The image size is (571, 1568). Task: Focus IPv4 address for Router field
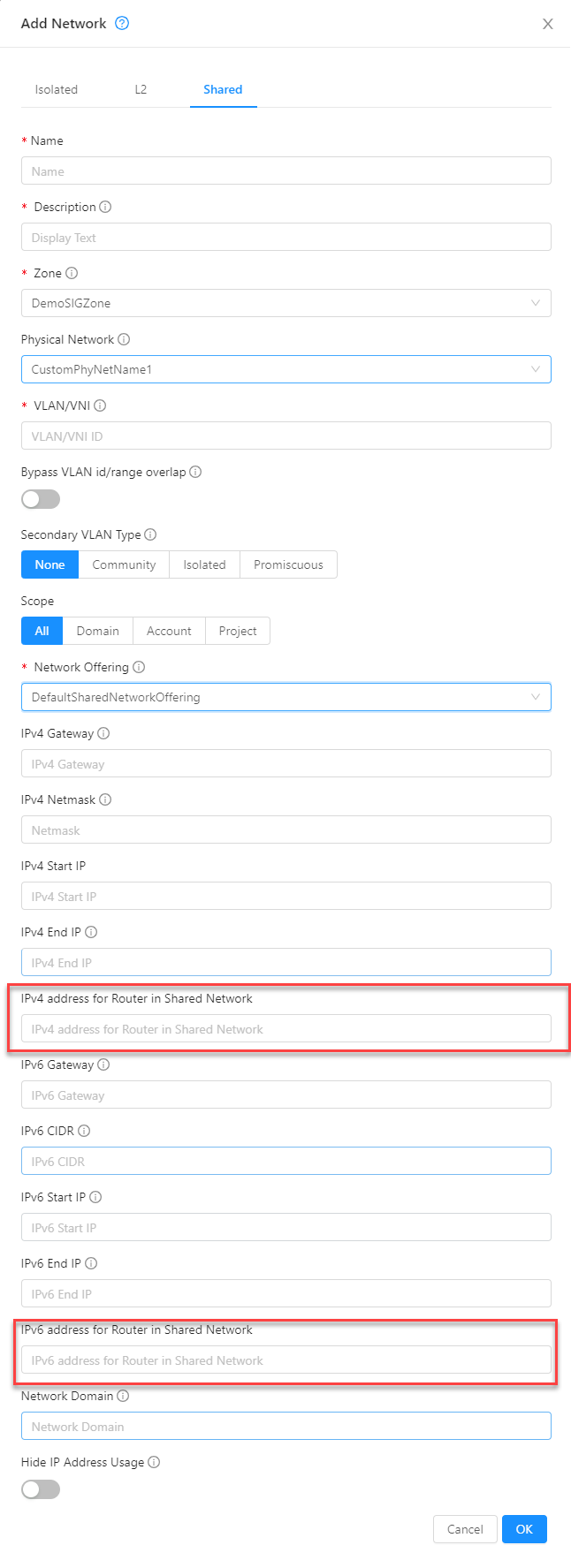click(x=286, y=1028)
